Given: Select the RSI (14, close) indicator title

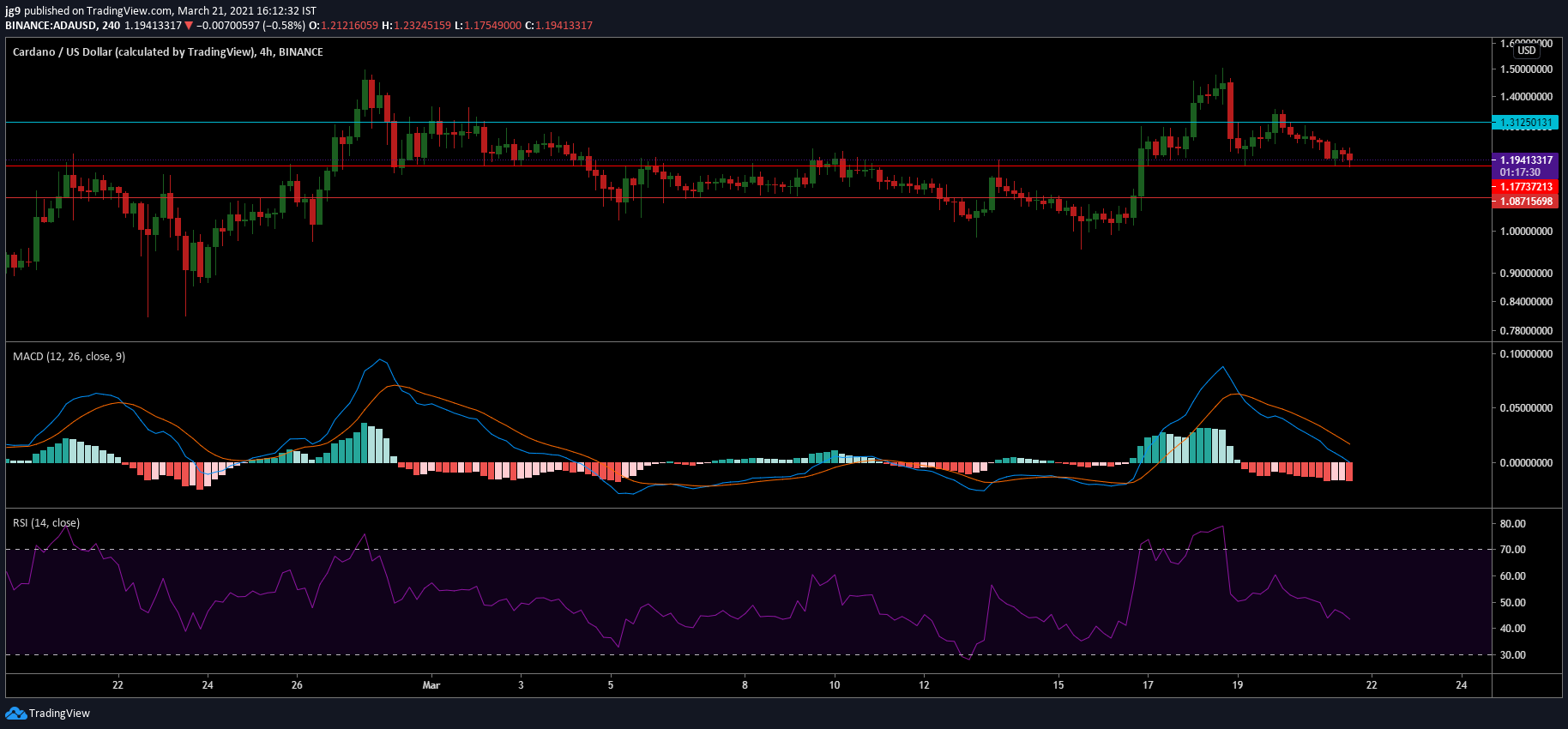Looking at the screenshot, I should [x=46, y=523].
